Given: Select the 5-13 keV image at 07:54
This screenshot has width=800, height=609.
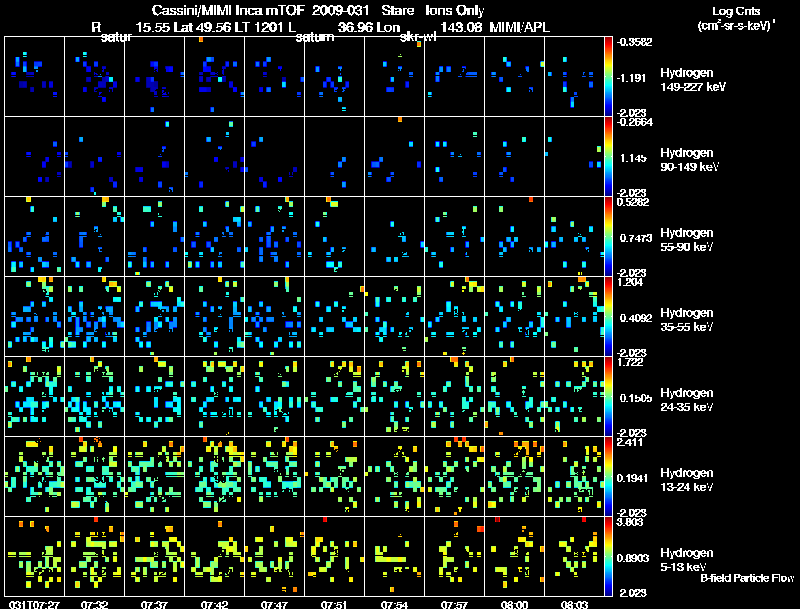Looking at the screenshot, I should tap(394, 557).
